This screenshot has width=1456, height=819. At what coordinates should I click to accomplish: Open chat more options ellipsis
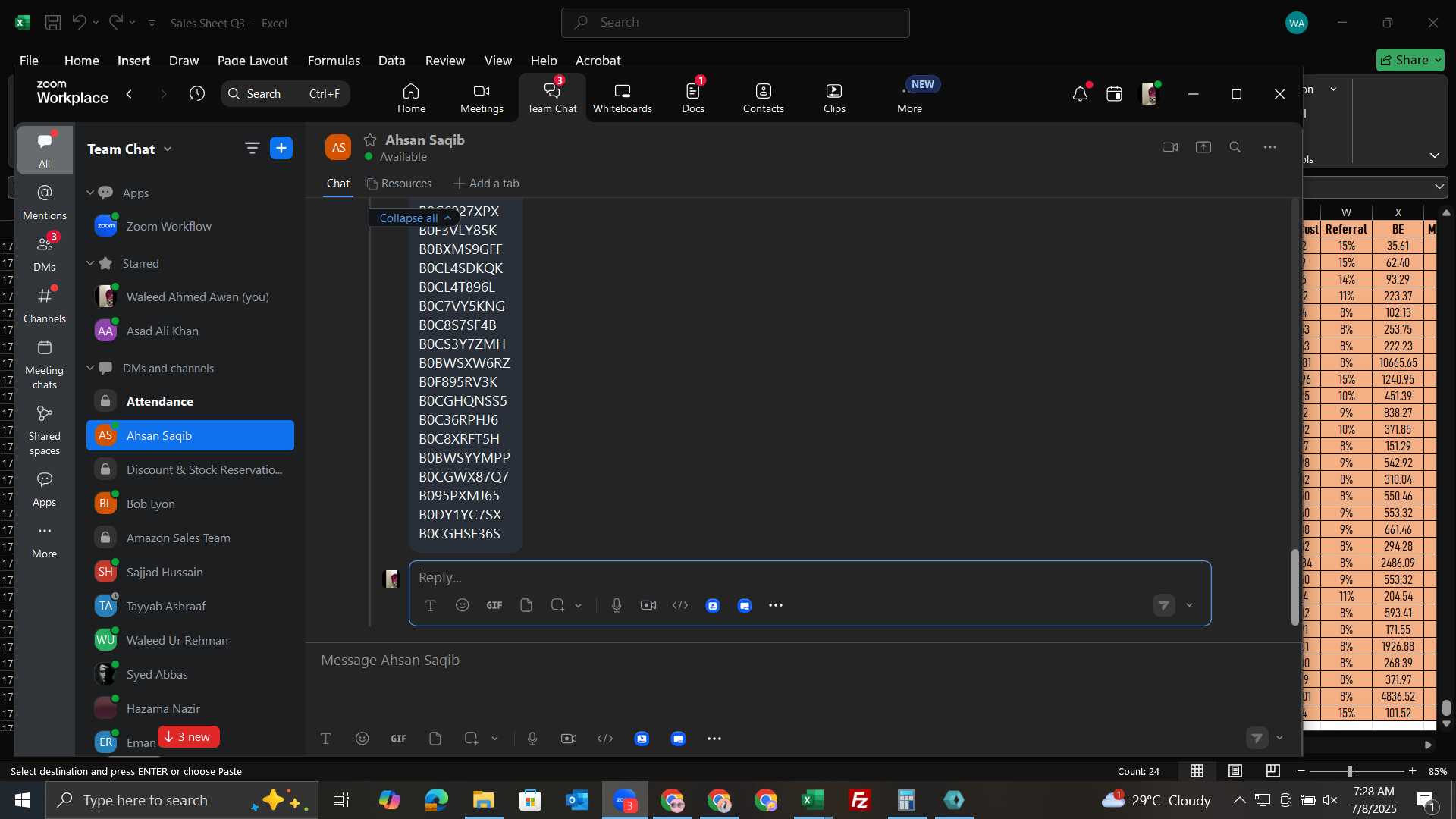[1270, 147]
